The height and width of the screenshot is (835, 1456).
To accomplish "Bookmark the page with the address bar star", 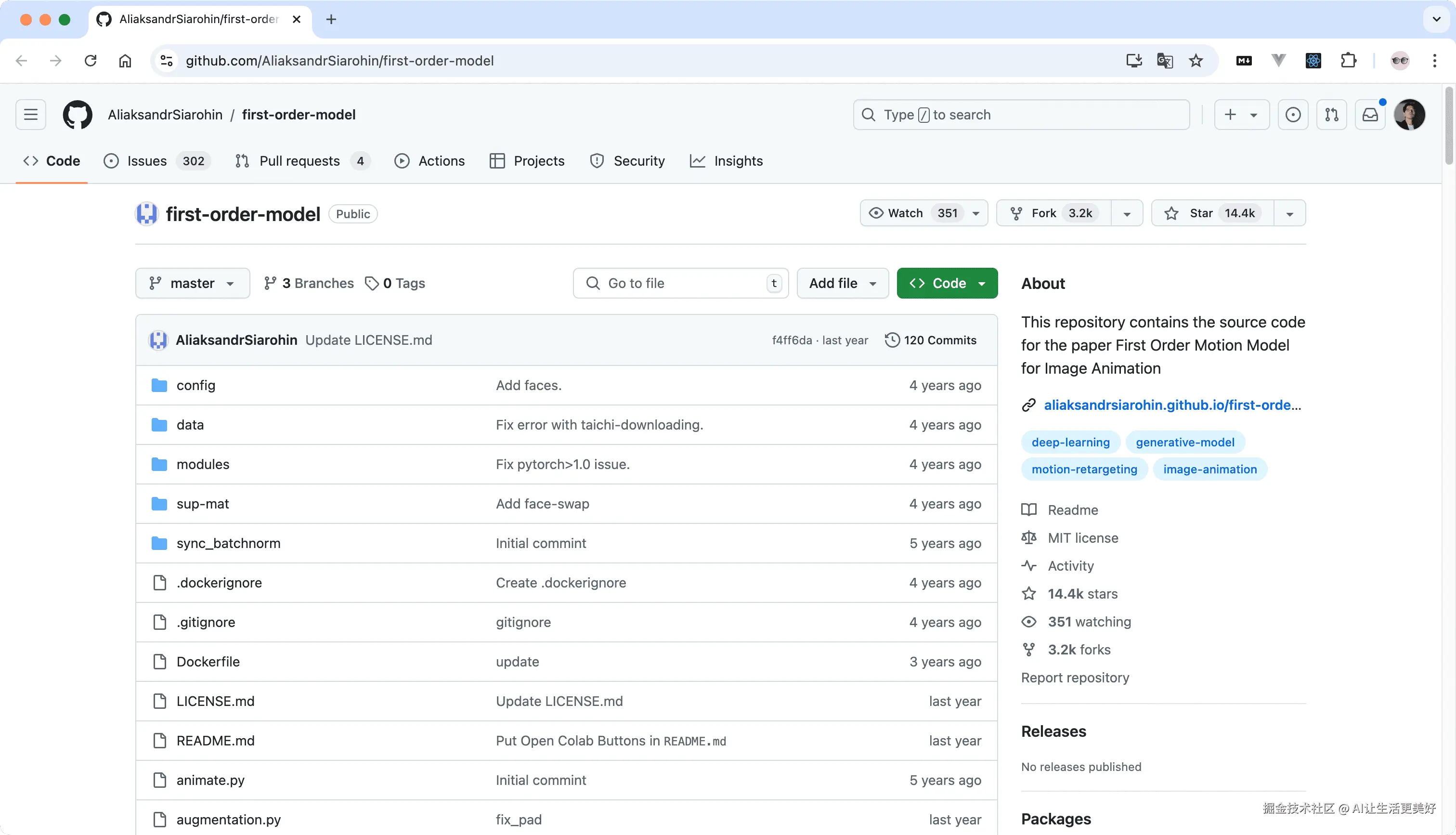I will (x=1196, y=60).
